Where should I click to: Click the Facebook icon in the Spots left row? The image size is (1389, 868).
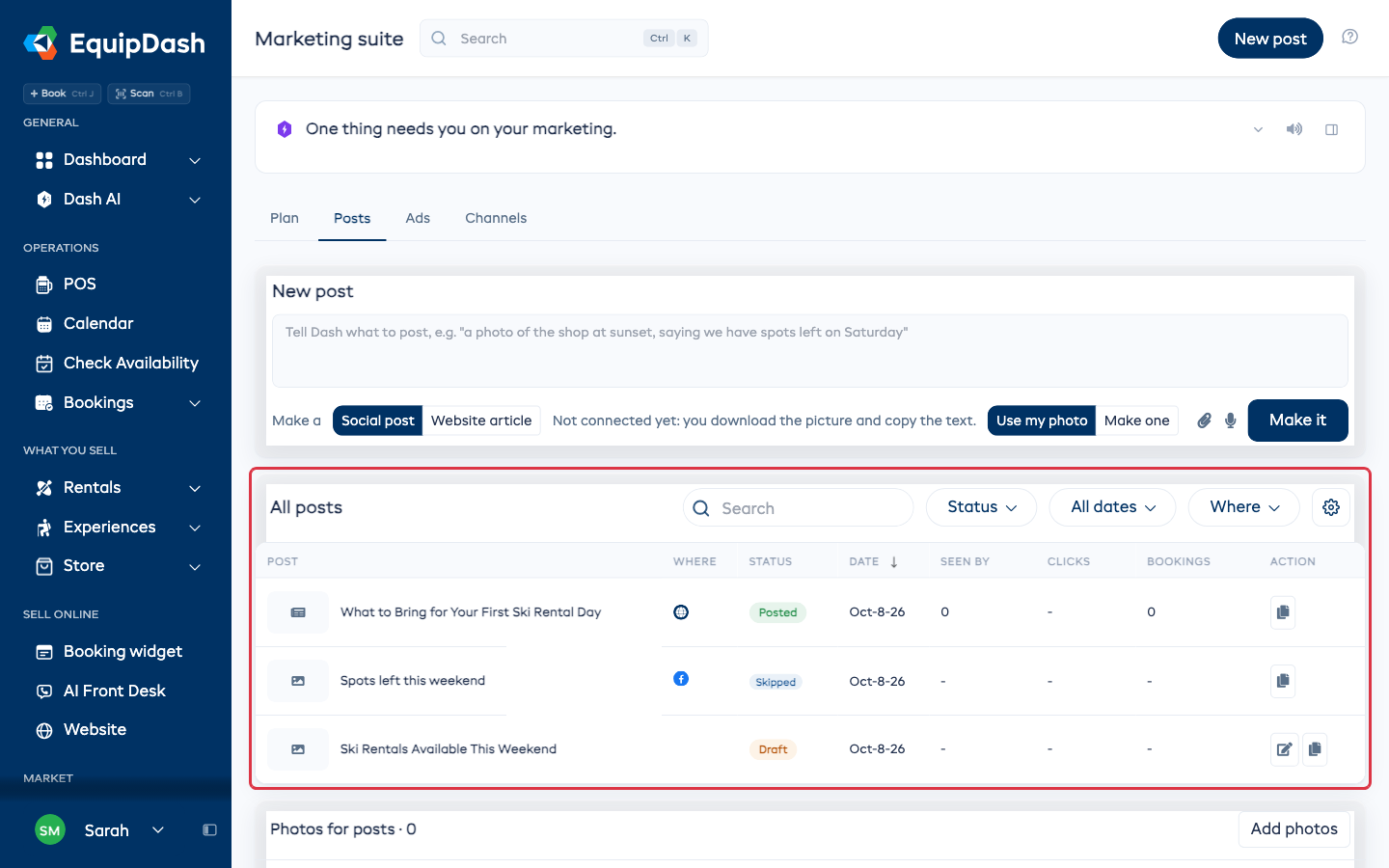[x=681, y=679]
